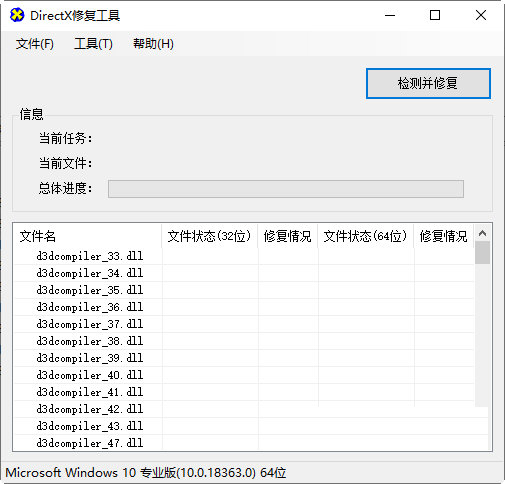This screenshot has width=505, height=484.
Task: Close the DirectX修复工具 window
Action: [x=481, y=15]
